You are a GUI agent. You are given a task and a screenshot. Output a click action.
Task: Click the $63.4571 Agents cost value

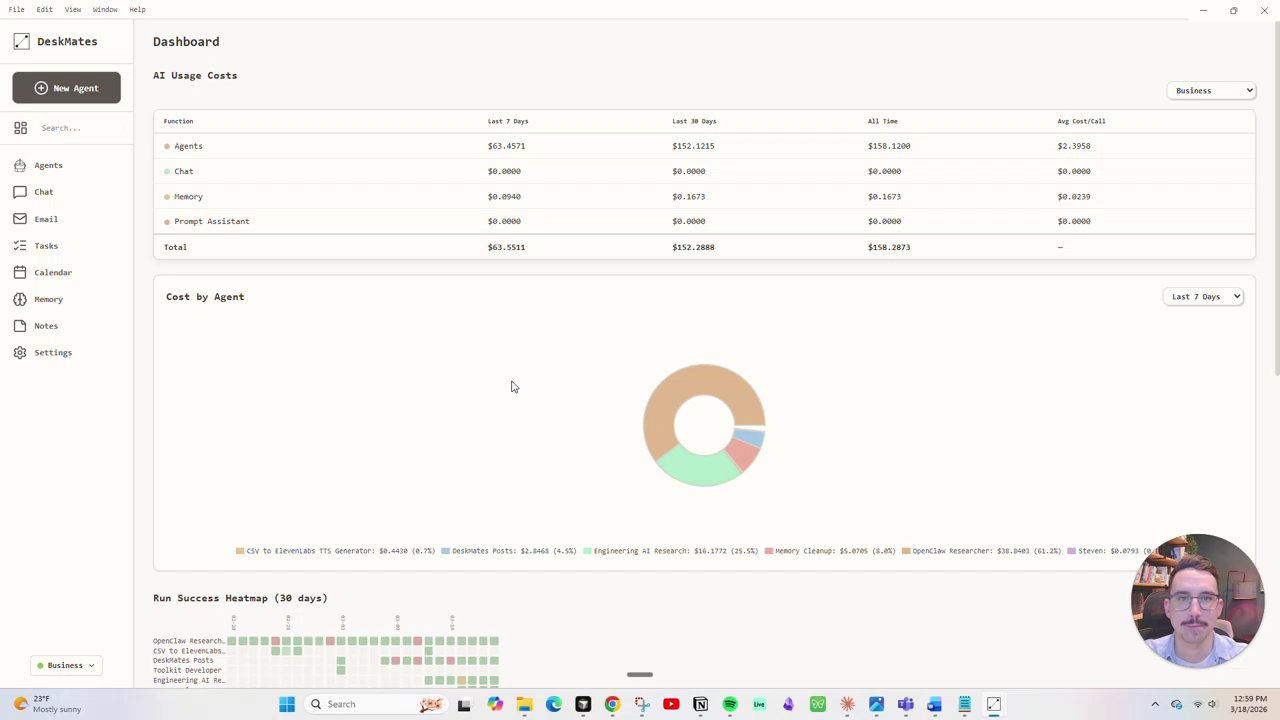506,146
